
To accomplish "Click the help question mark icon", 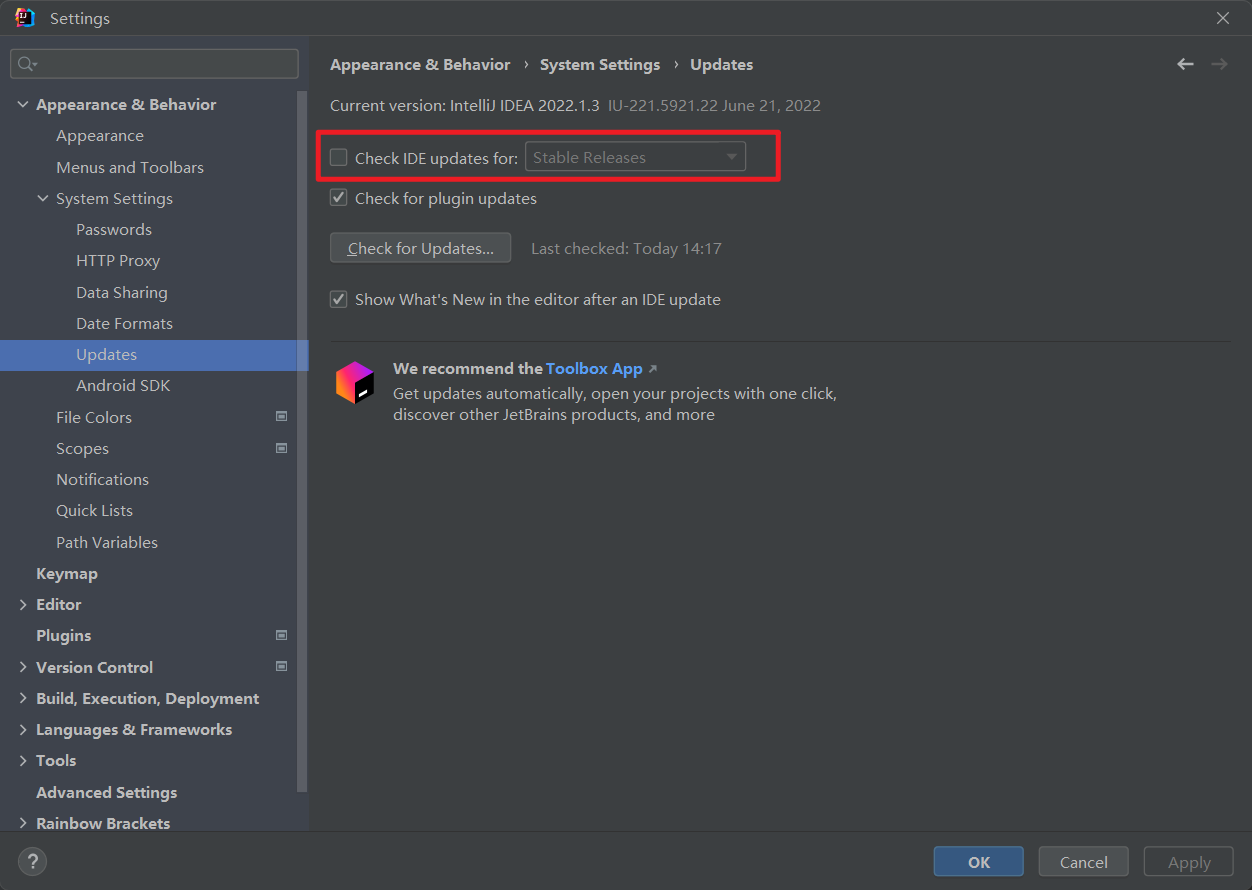I will (x=32, y=861).
